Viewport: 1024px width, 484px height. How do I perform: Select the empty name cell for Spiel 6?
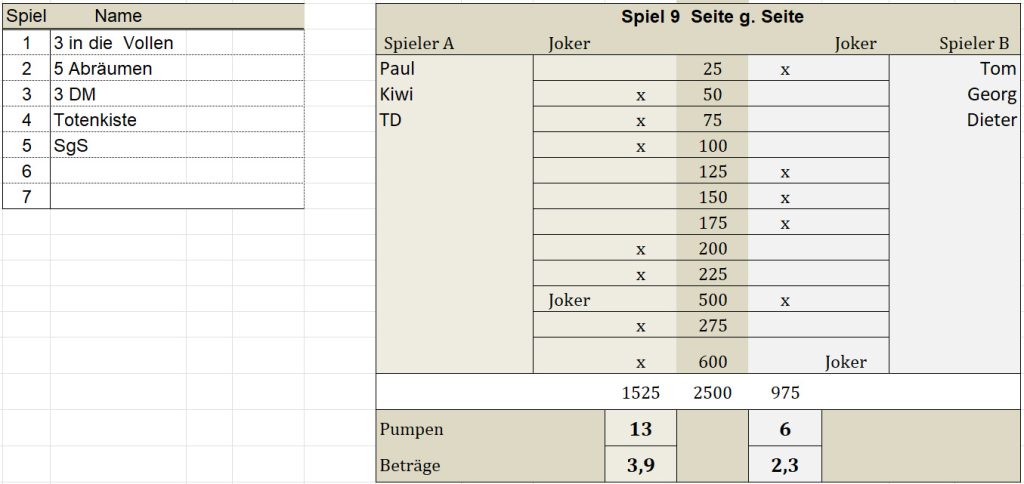pyautogui.click(x=177, y=170)
